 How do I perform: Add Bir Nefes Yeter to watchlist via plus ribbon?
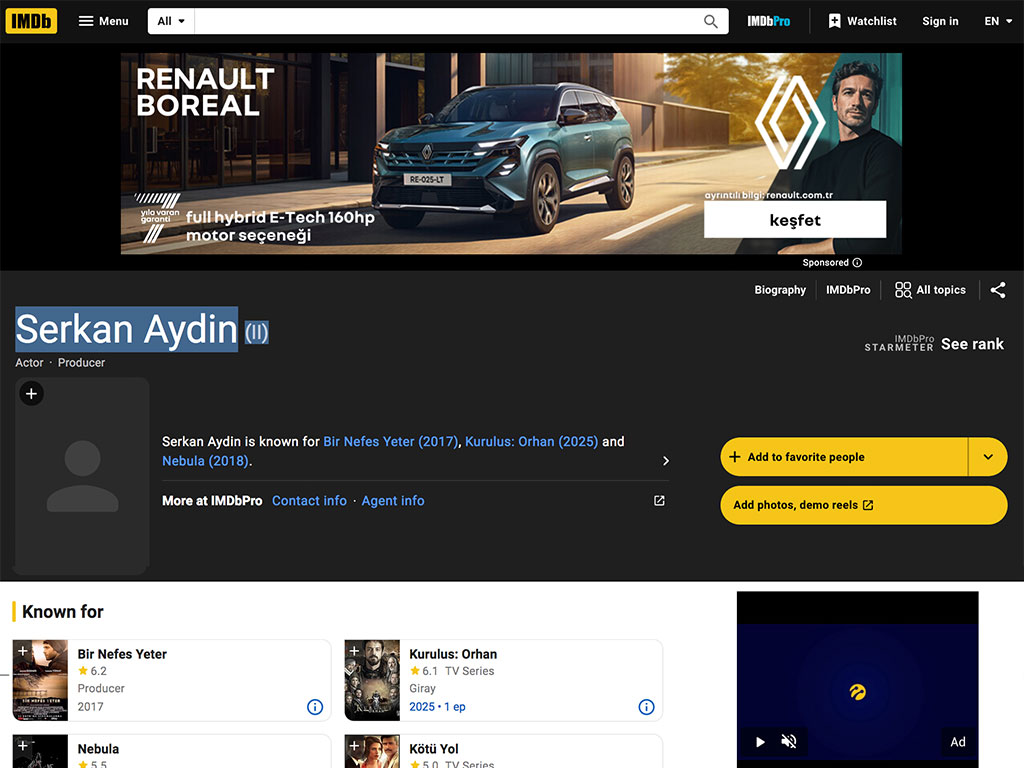pyautogui.click(x=22, y=650)
